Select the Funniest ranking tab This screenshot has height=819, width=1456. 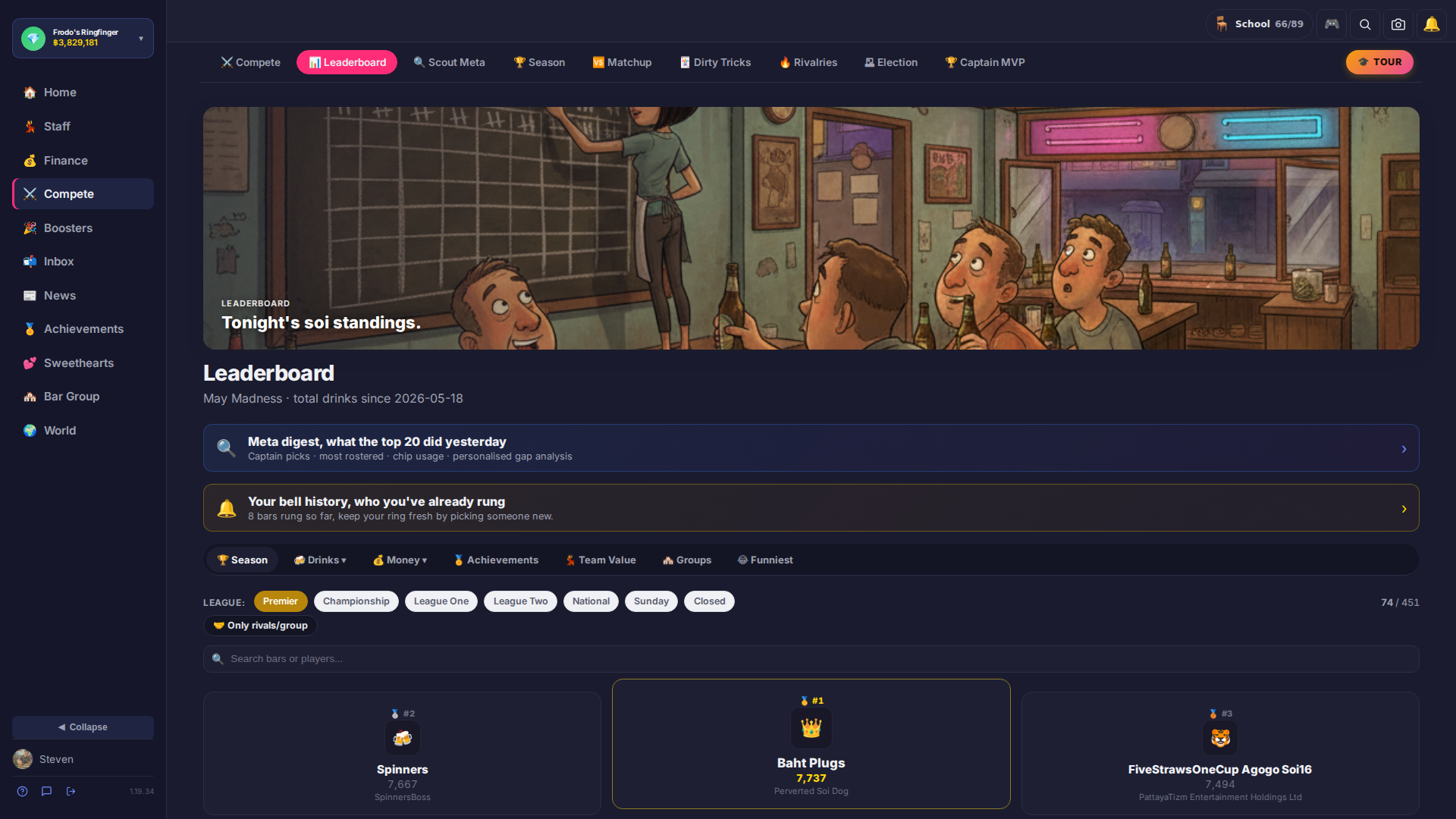click(765, 560)
